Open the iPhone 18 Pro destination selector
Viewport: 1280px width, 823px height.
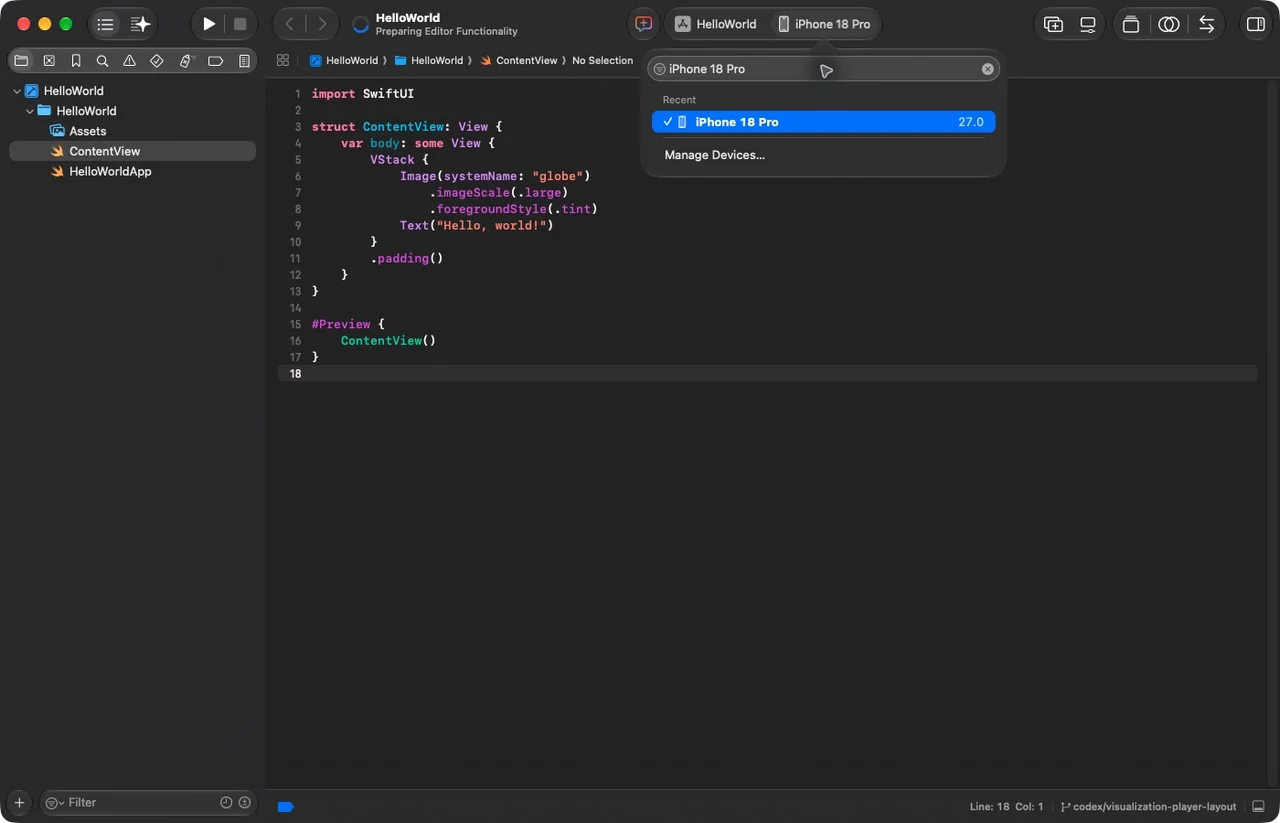(x=824, y=24)
